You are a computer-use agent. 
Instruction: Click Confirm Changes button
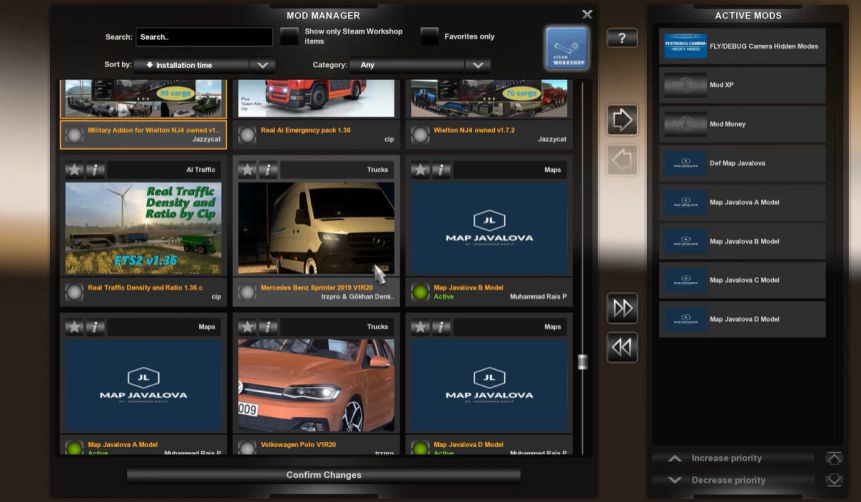[x=323, y=475]
